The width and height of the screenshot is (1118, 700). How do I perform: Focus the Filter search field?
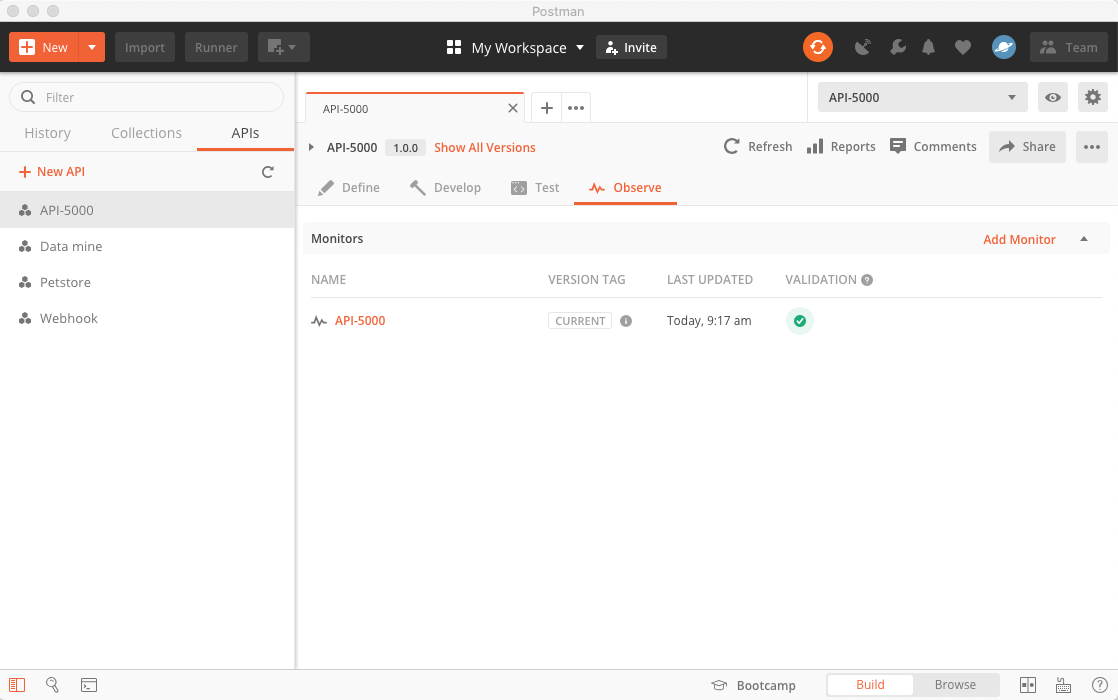click(146, 97)
